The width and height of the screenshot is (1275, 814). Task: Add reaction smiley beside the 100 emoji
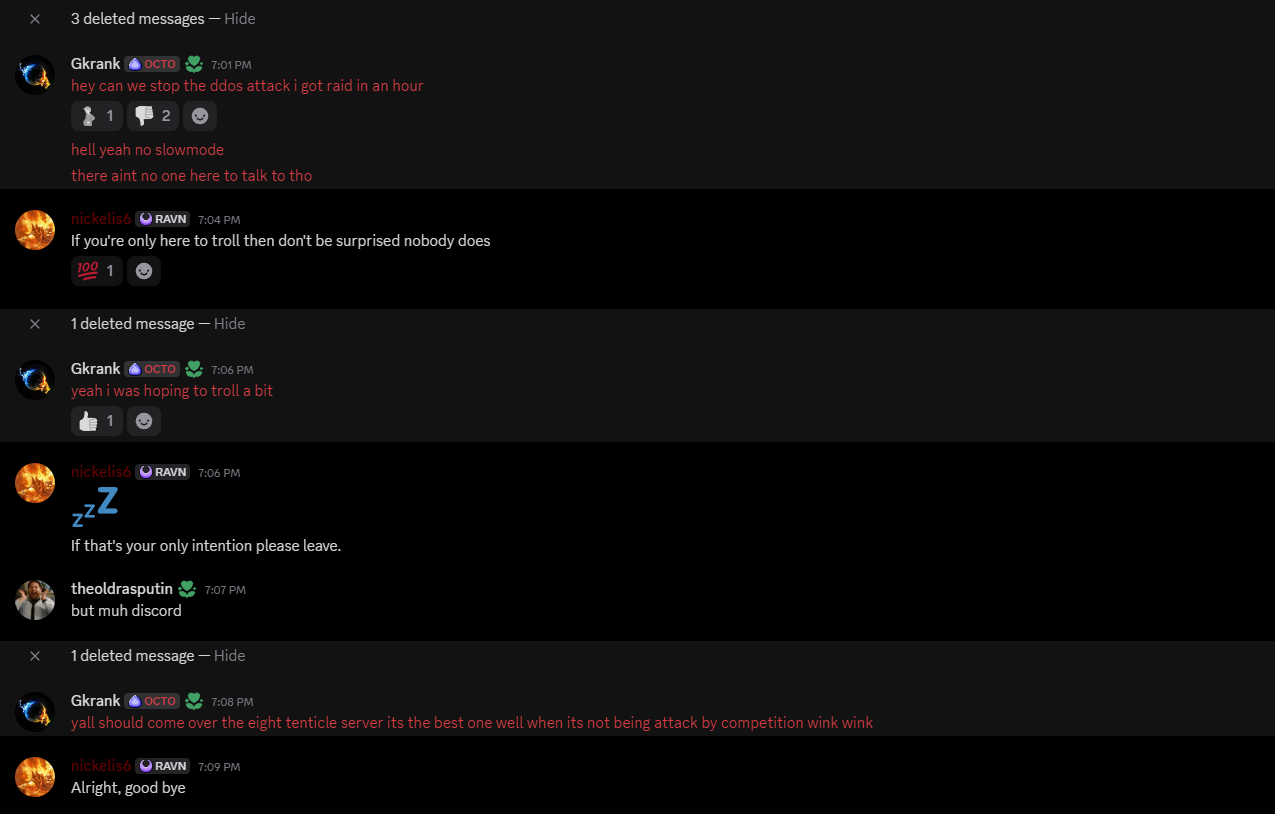tap(144, 271)
